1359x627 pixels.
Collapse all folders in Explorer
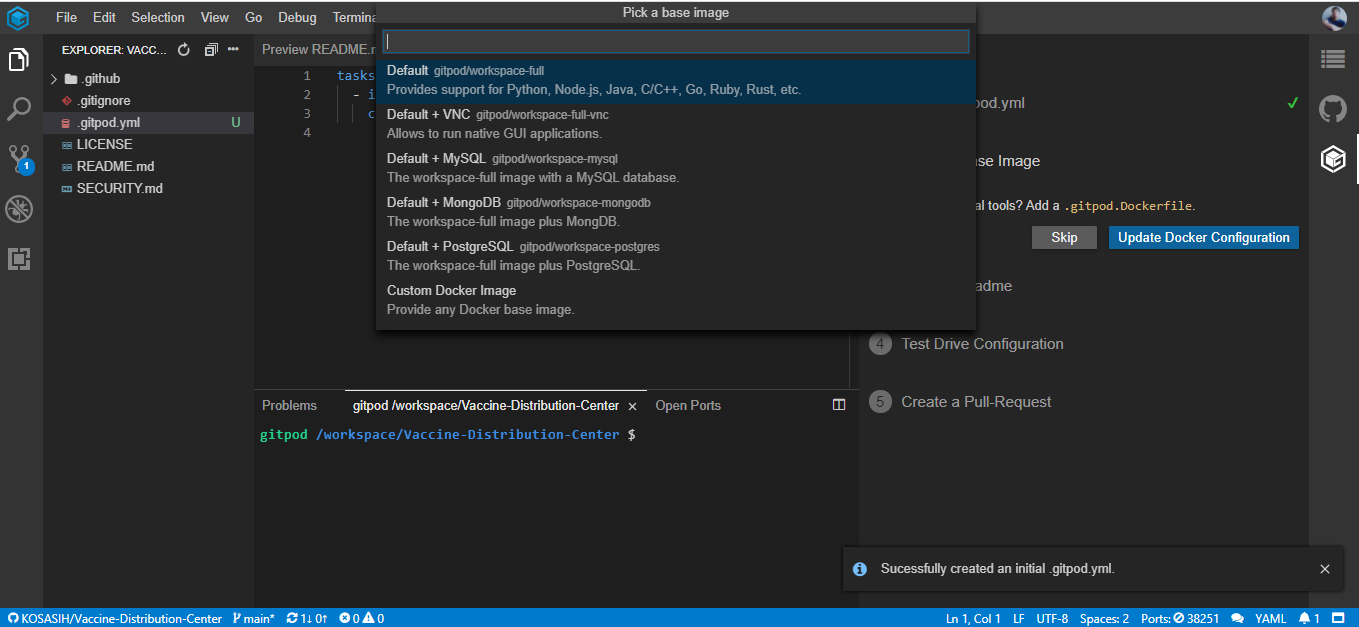click(x=210, y=49)
